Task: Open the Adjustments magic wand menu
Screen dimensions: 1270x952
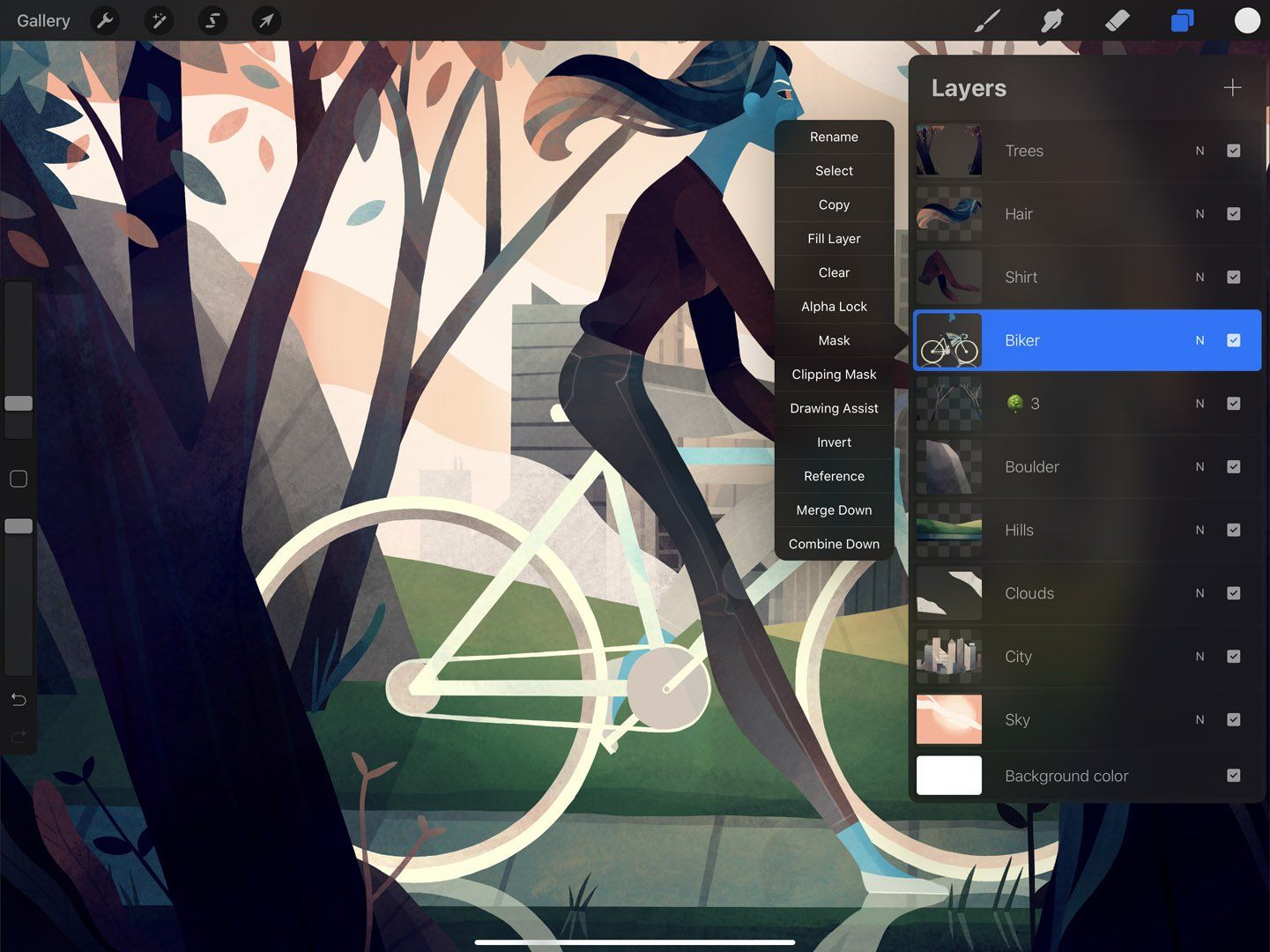Action: (159, 20)
